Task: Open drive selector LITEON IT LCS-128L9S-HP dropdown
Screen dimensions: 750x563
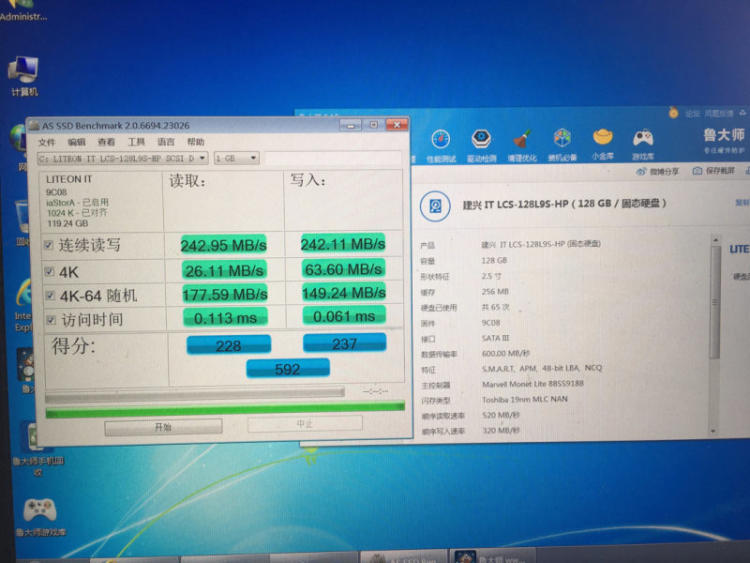Action: [x=122, y=158]
